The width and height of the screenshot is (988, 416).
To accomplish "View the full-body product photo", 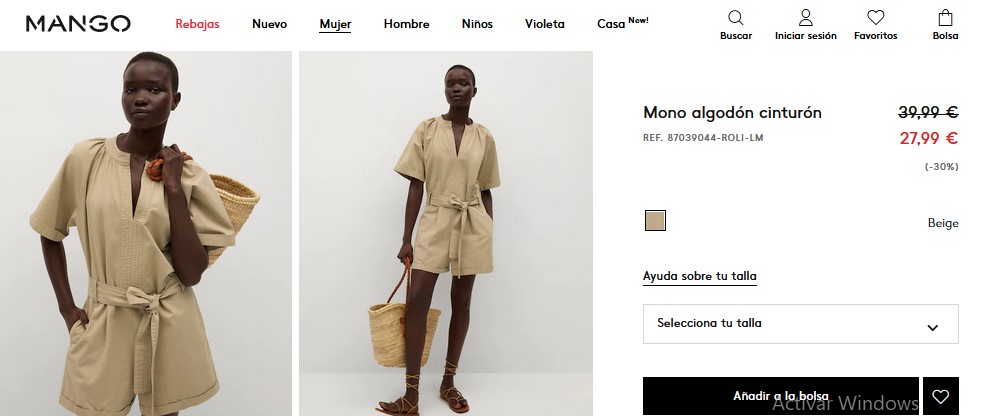I will click(445, 233).
